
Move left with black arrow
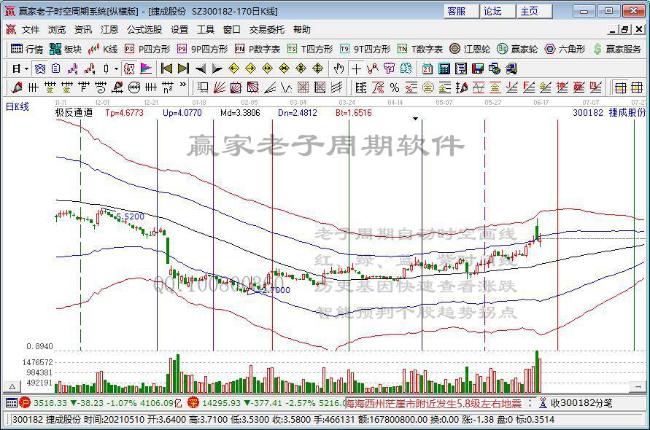click(200, 69)
